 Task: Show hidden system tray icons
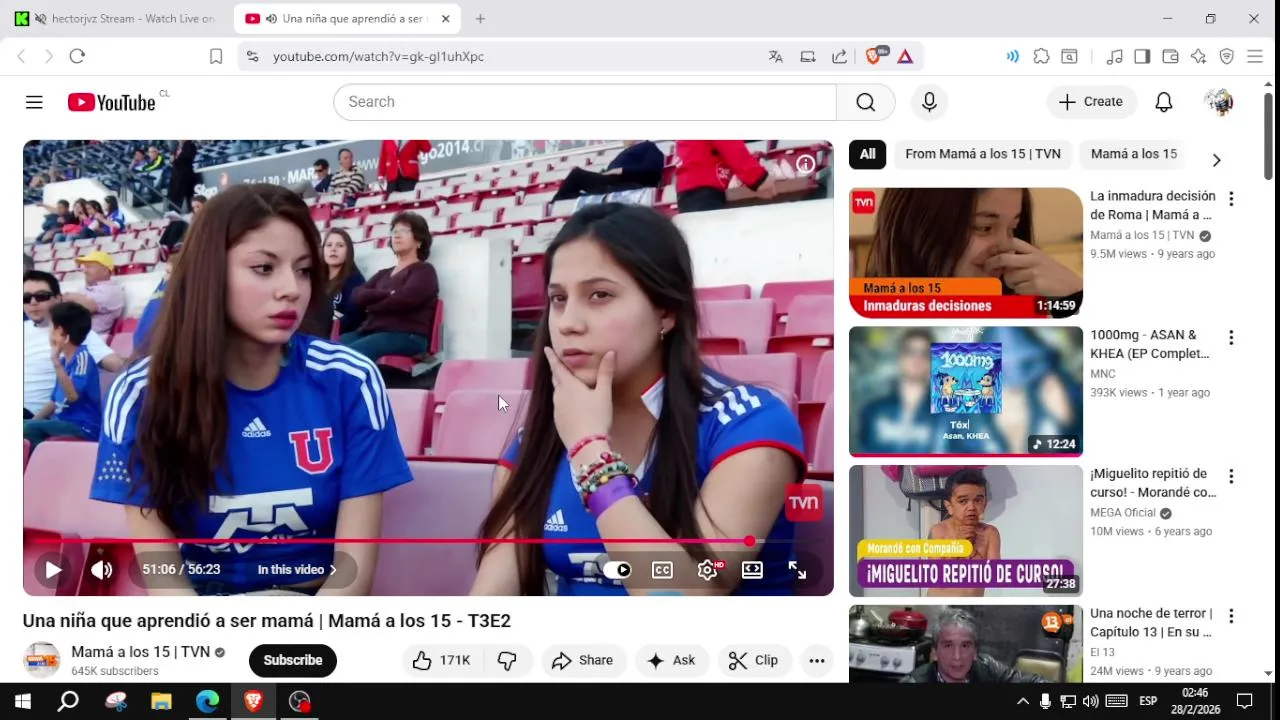tap(1022, 701)
